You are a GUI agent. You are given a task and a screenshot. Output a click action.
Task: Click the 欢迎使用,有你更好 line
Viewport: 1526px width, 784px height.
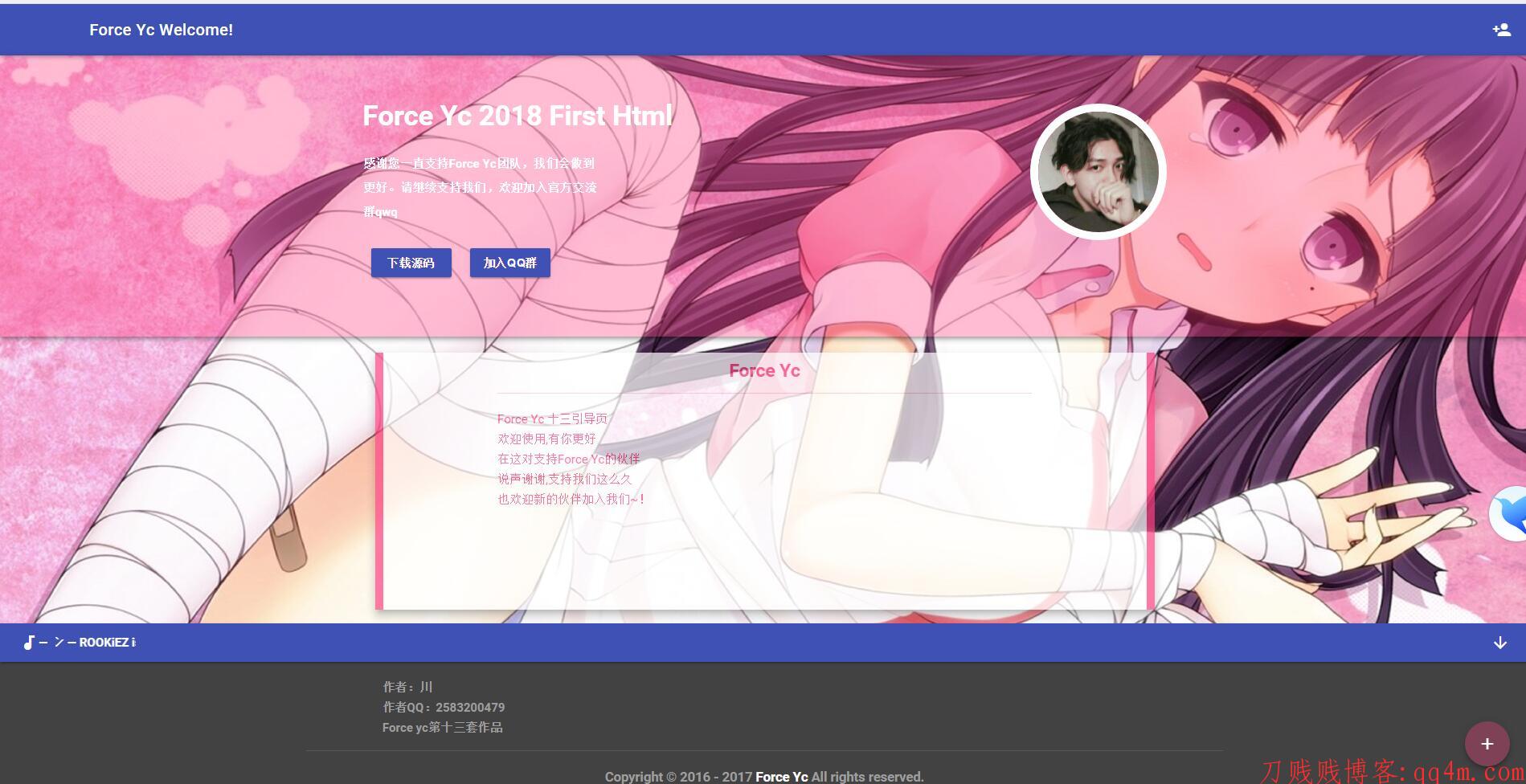pos(546,439)
